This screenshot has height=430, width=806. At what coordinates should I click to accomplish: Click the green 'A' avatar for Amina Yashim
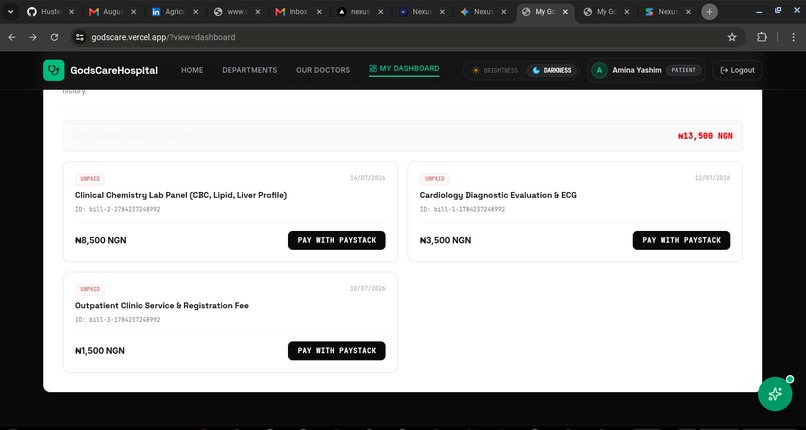pyautogui.click(x=599, y=70)
